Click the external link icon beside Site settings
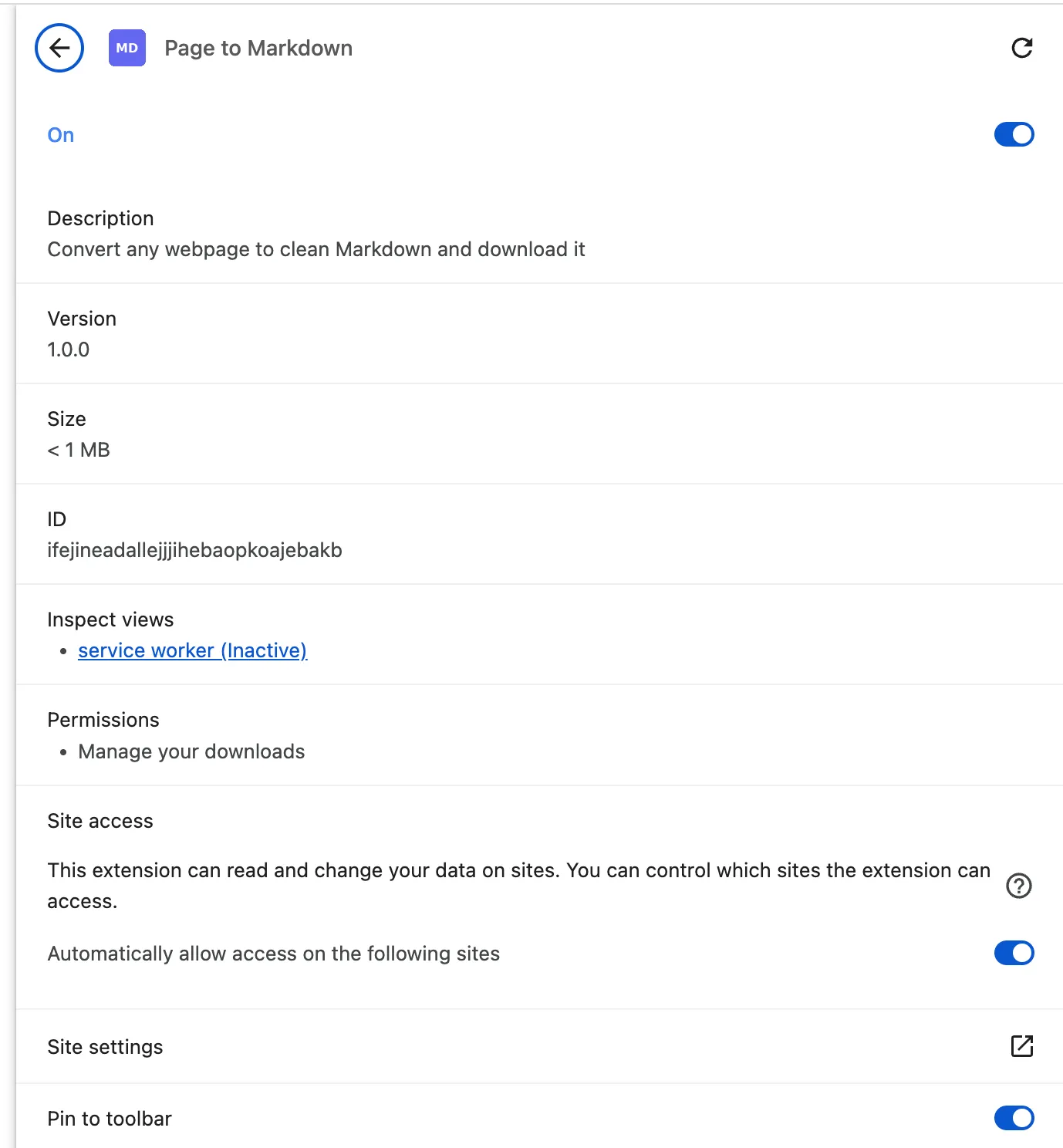The width and height of the screenshot is (1063, 1148). 1021,1047
